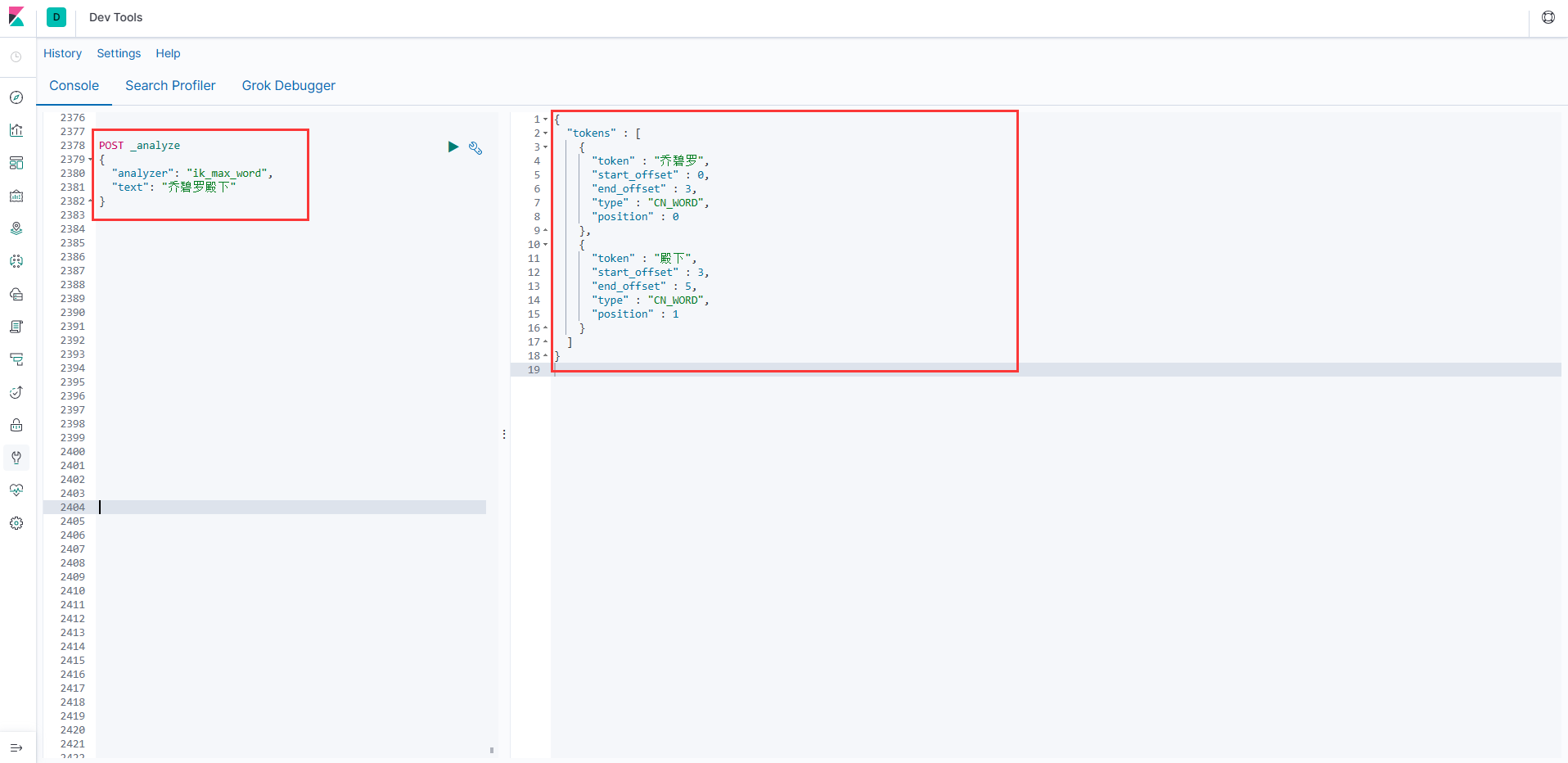This screenshot has width=1568, height=763.
Task: Run the POST _analyze request
Action: click(x=453, y=147)
